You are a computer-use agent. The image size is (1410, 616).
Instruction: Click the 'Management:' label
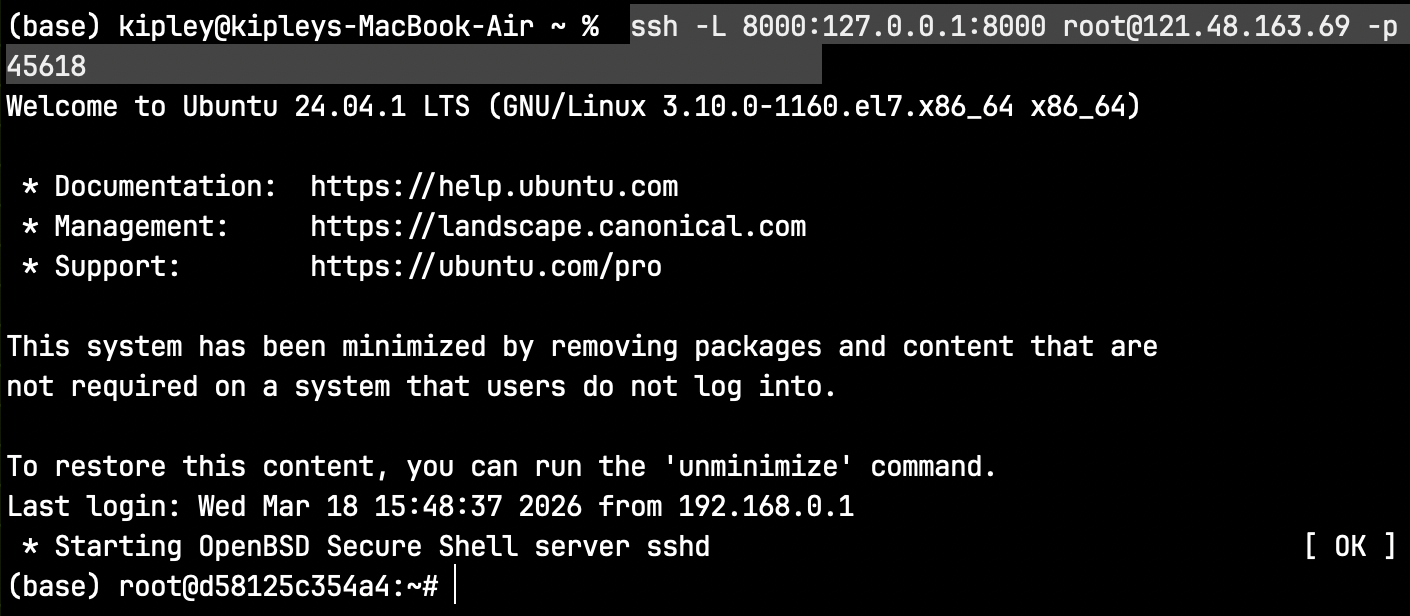(141, 227)
